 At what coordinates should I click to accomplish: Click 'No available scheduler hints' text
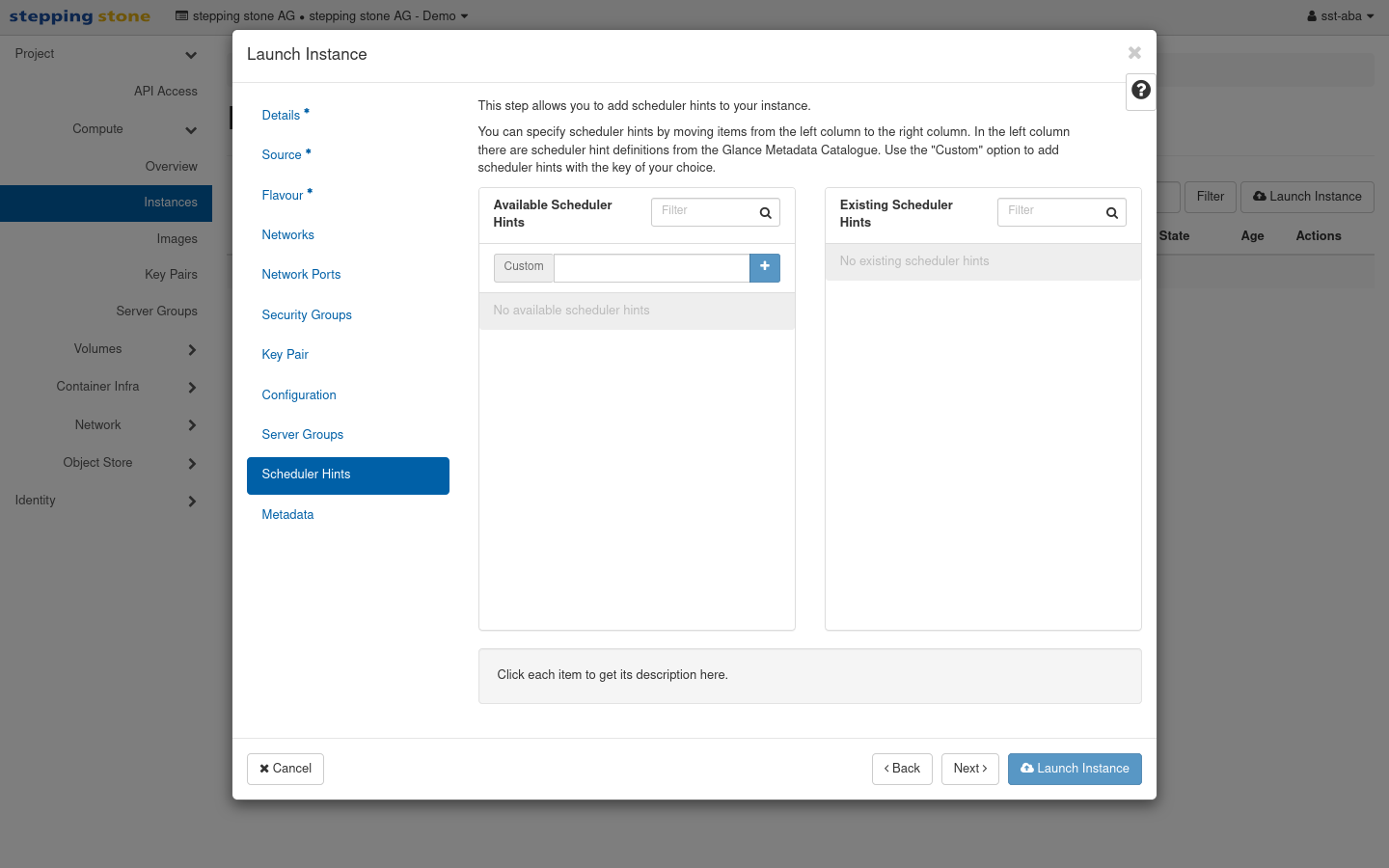[x=571, y=311]
